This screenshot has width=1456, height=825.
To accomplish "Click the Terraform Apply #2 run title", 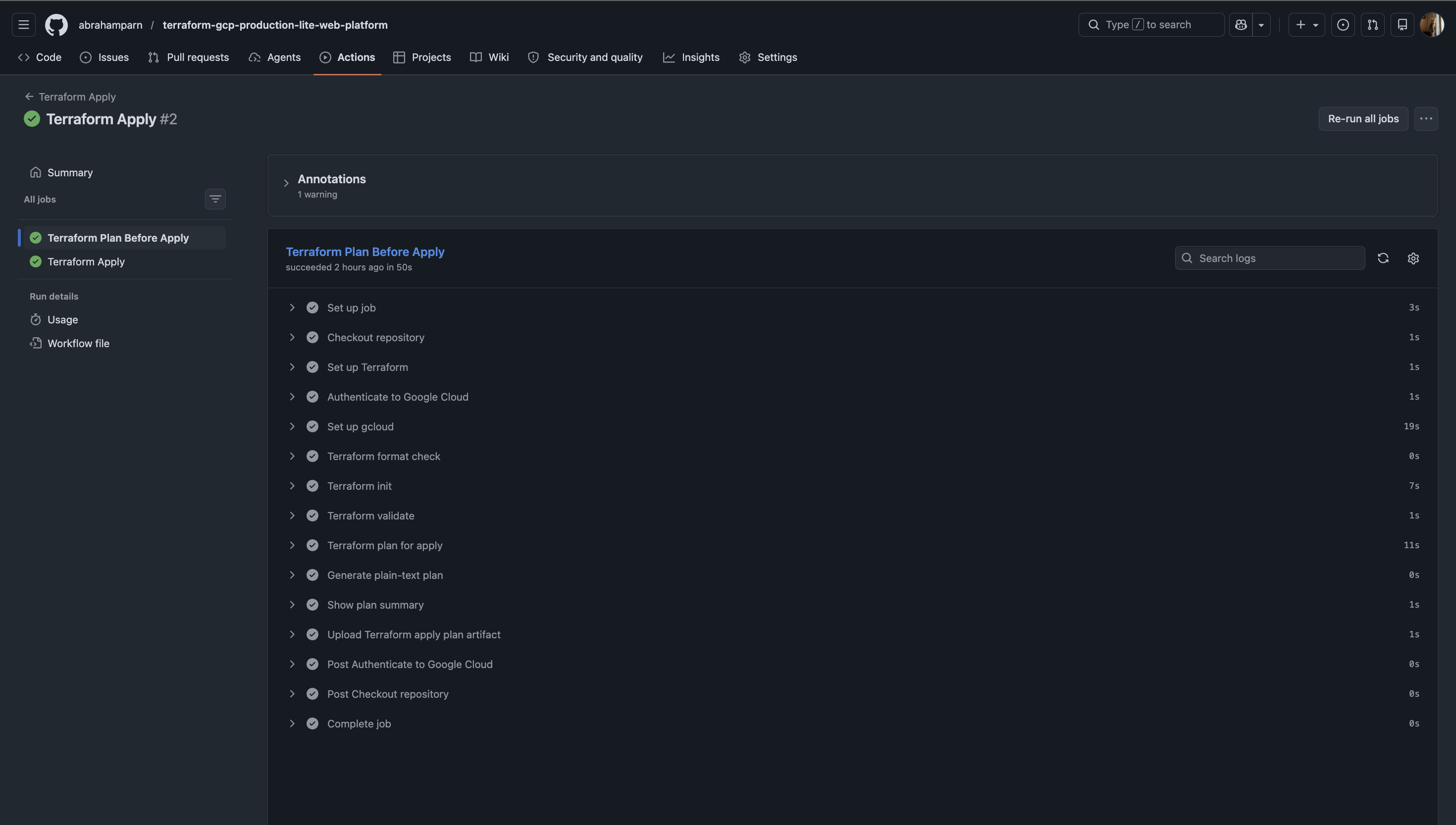I will click(111, 119).
